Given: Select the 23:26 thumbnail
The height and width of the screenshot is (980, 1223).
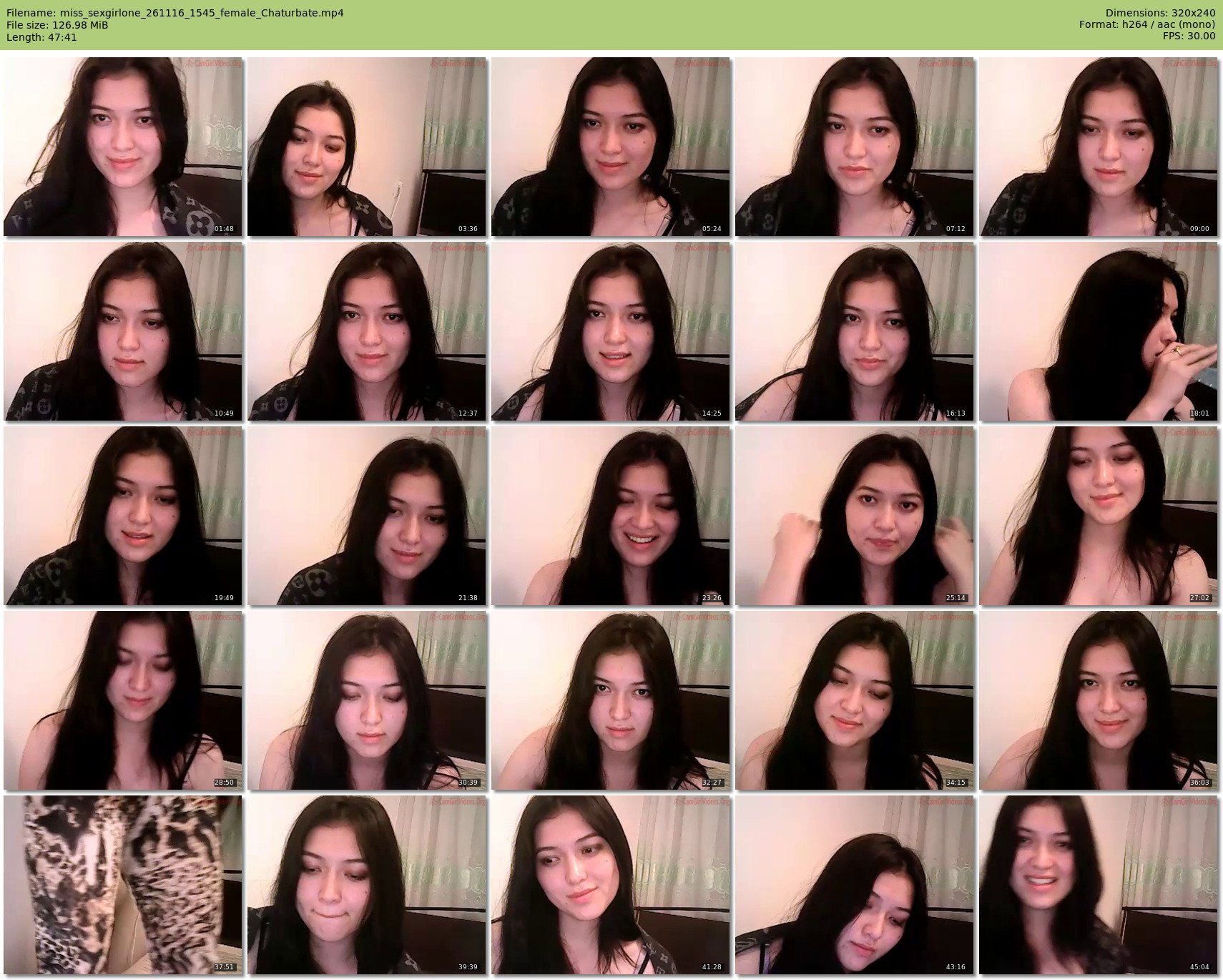Looking at the screenshot, I should [611, 516].
